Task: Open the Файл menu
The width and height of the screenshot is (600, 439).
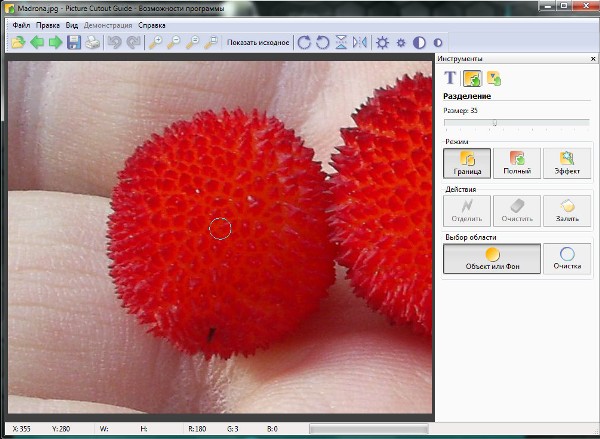Action: pos(21,24)
